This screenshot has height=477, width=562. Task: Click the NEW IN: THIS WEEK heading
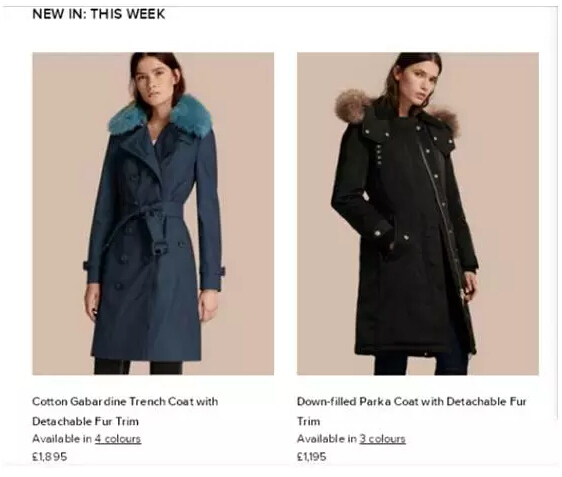[99, 14]
